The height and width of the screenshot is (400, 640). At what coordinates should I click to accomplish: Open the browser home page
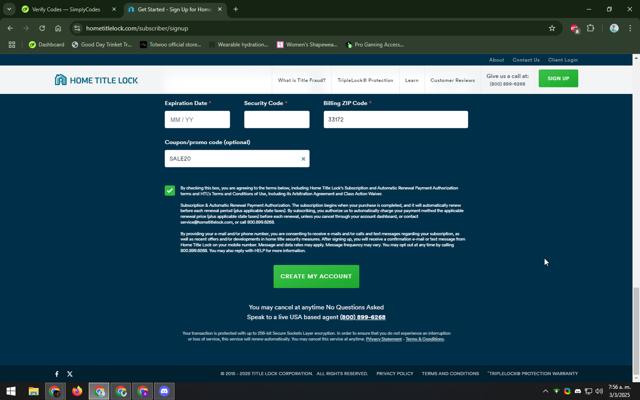point(58,28)
